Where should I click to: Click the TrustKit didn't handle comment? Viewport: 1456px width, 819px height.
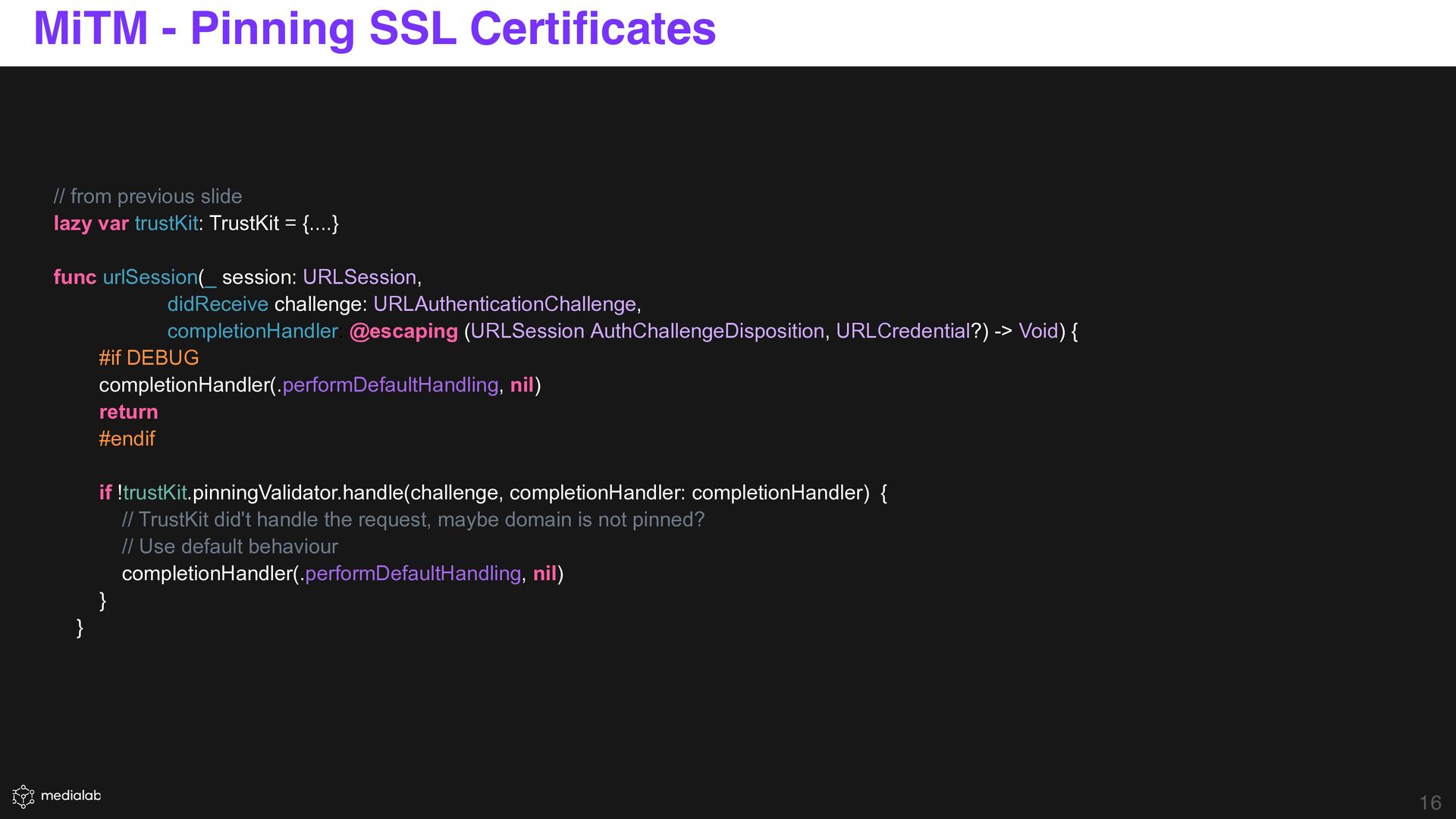(x=413, y=519)
